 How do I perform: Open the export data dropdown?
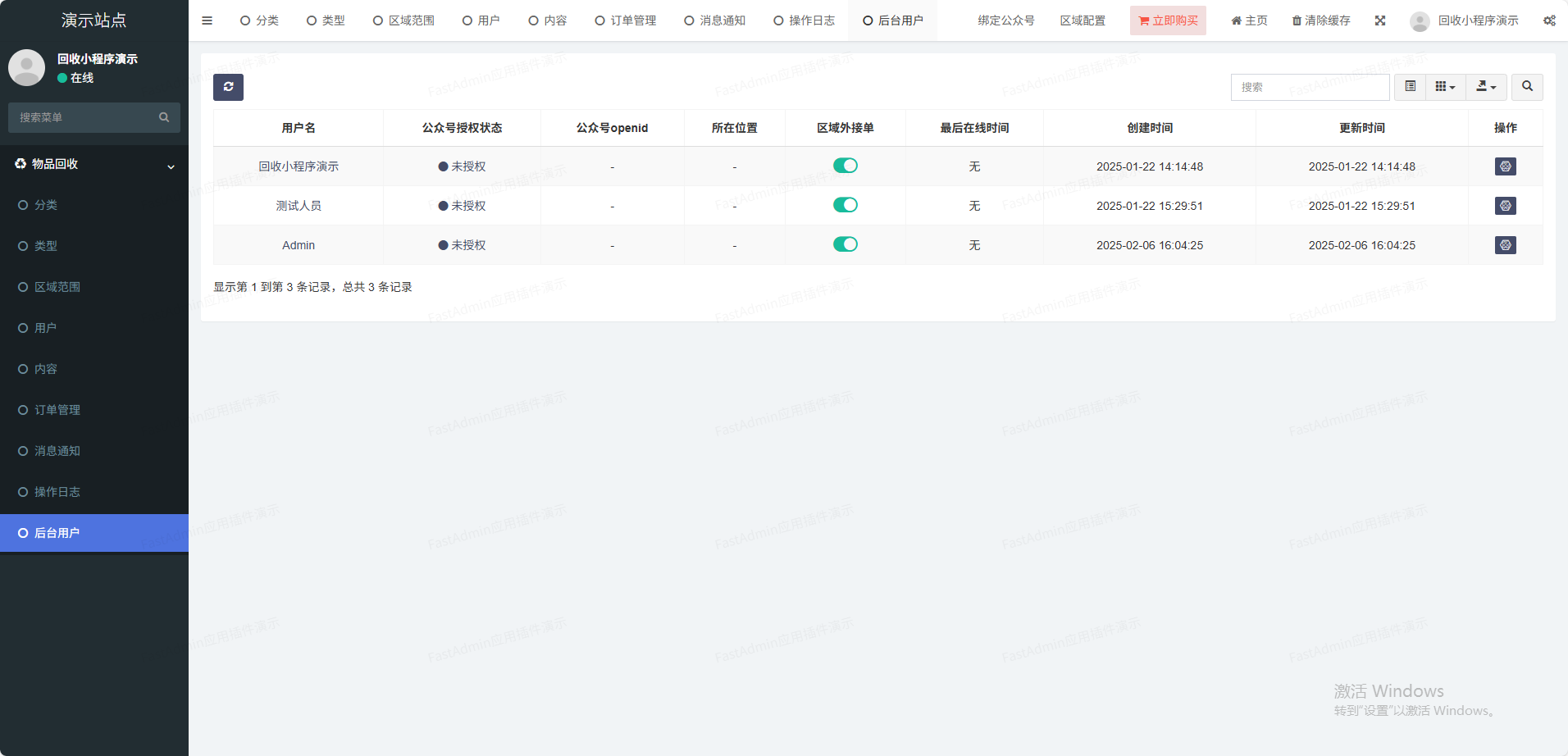pyautogui.click(x=1486, y=87)
